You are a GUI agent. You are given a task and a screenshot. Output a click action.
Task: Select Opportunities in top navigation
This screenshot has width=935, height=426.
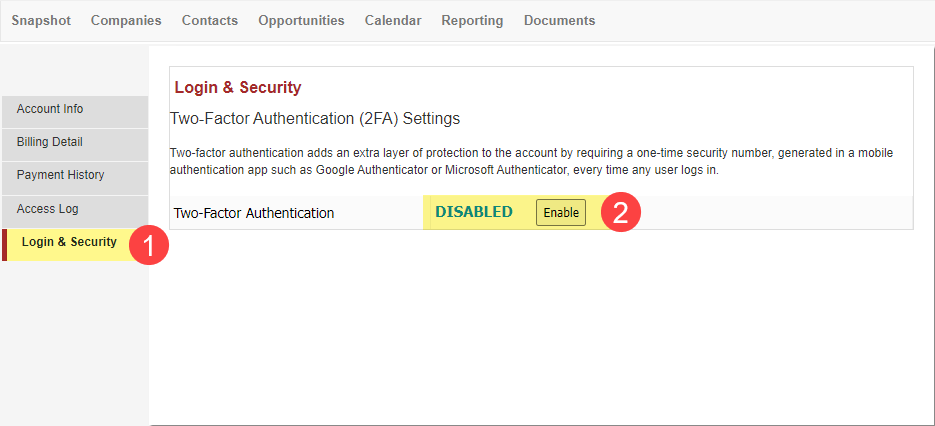coord(301,20)
